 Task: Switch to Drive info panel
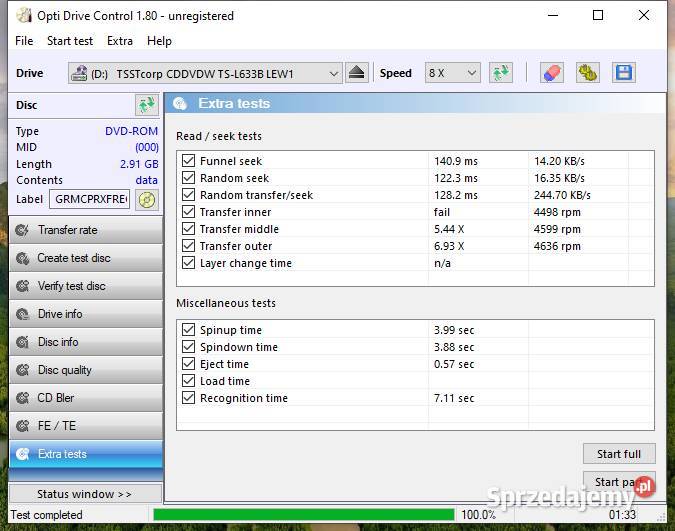pyautogui.click(x=86, y=314)
